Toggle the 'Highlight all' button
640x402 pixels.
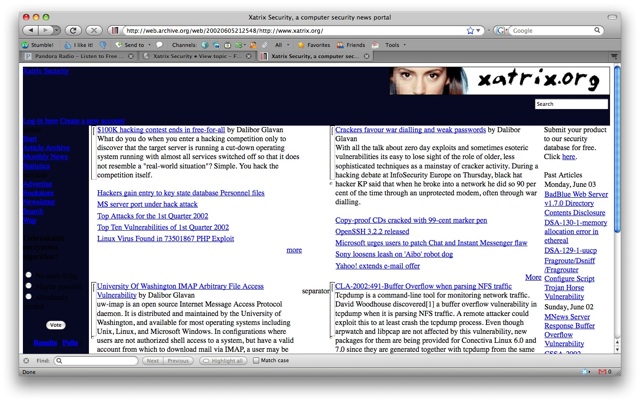point(223,361)
